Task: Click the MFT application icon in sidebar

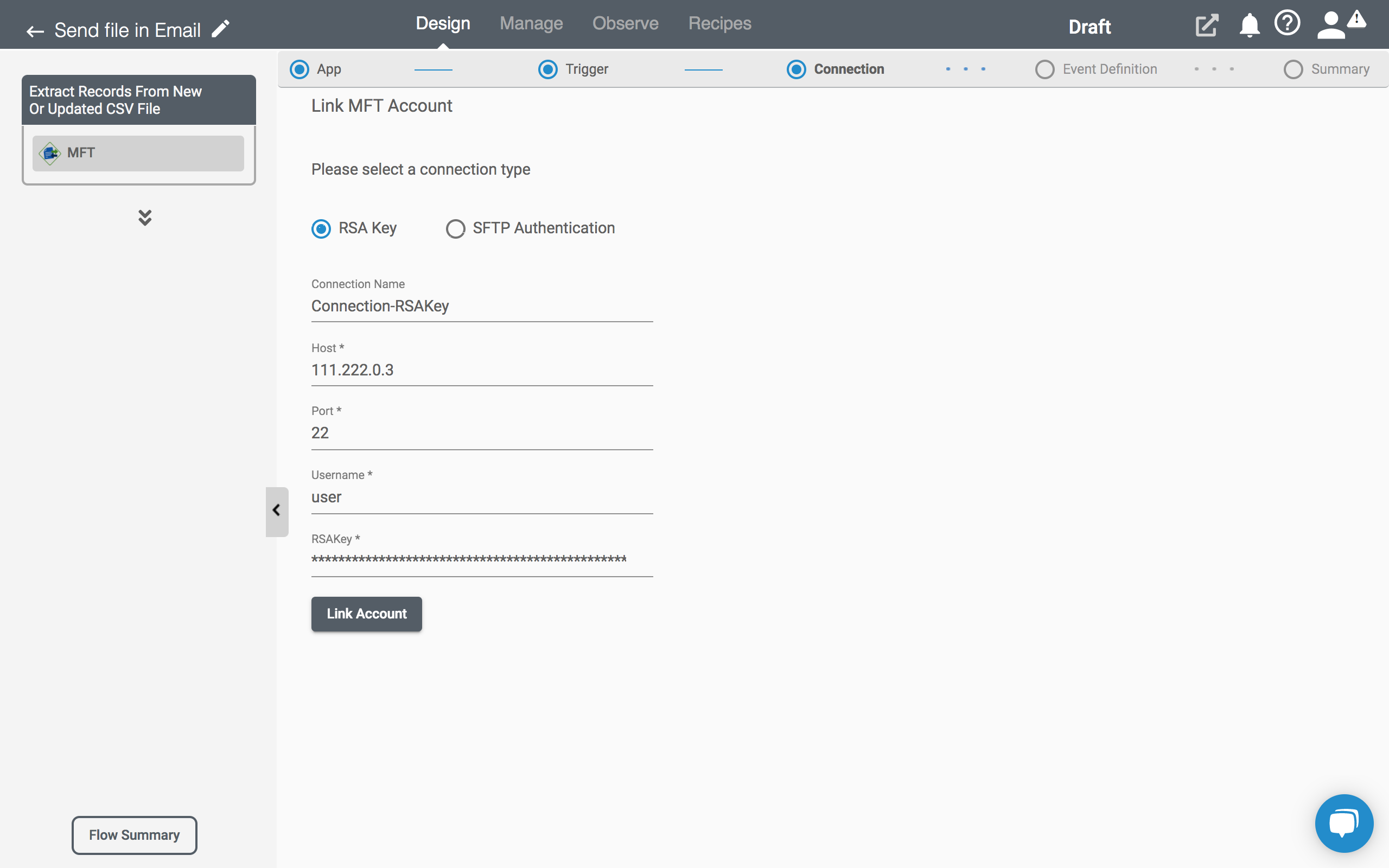Action: pos(50,153)
